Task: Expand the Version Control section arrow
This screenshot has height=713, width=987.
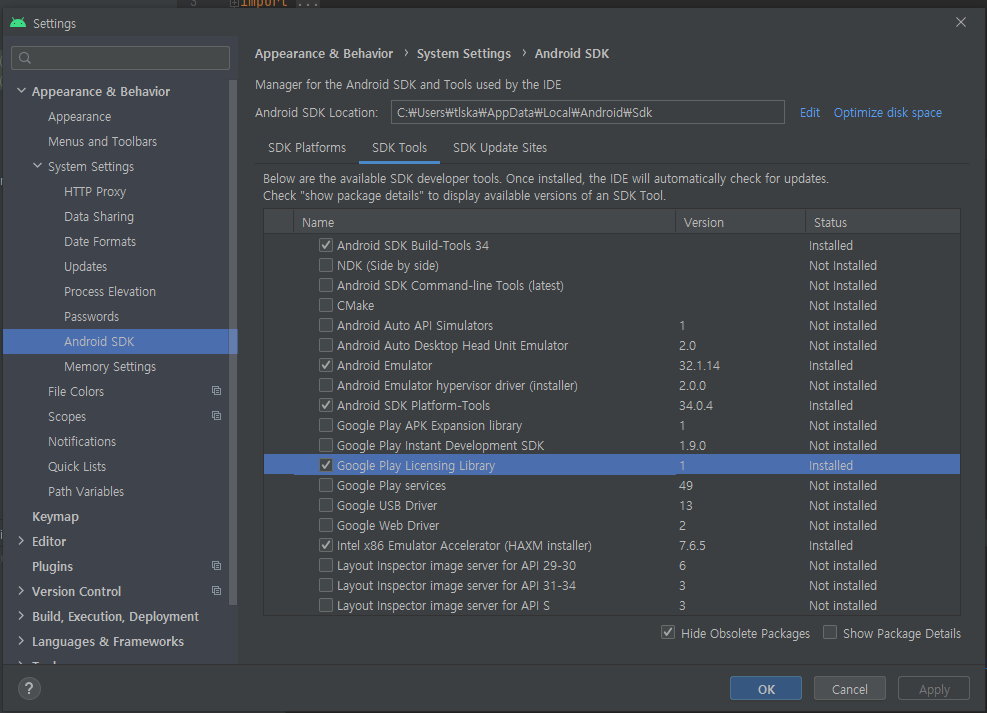Action: [x=21, y=591]
